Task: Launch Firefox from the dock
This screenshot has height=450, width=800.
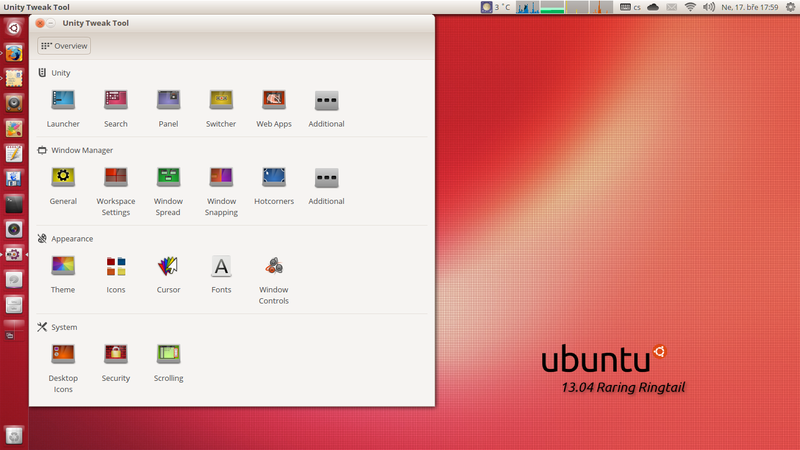Action: tap(14, 53)
